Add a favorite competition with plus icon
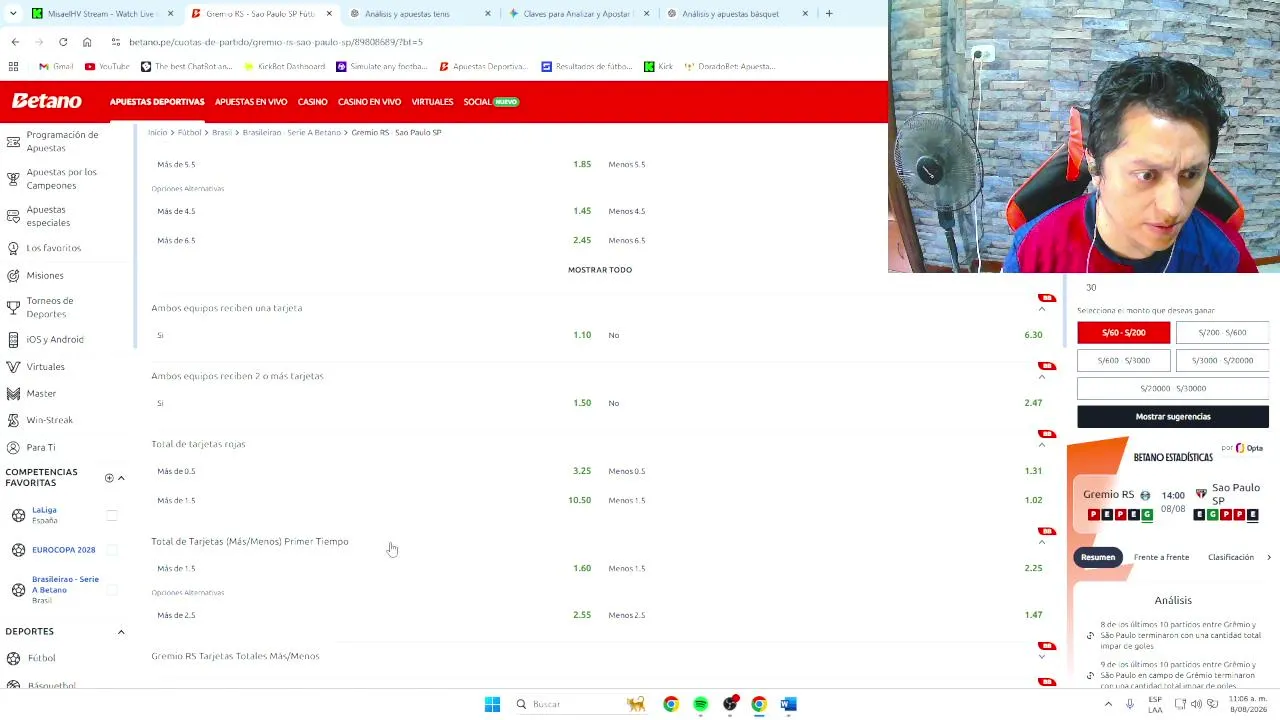 [109, 478]
